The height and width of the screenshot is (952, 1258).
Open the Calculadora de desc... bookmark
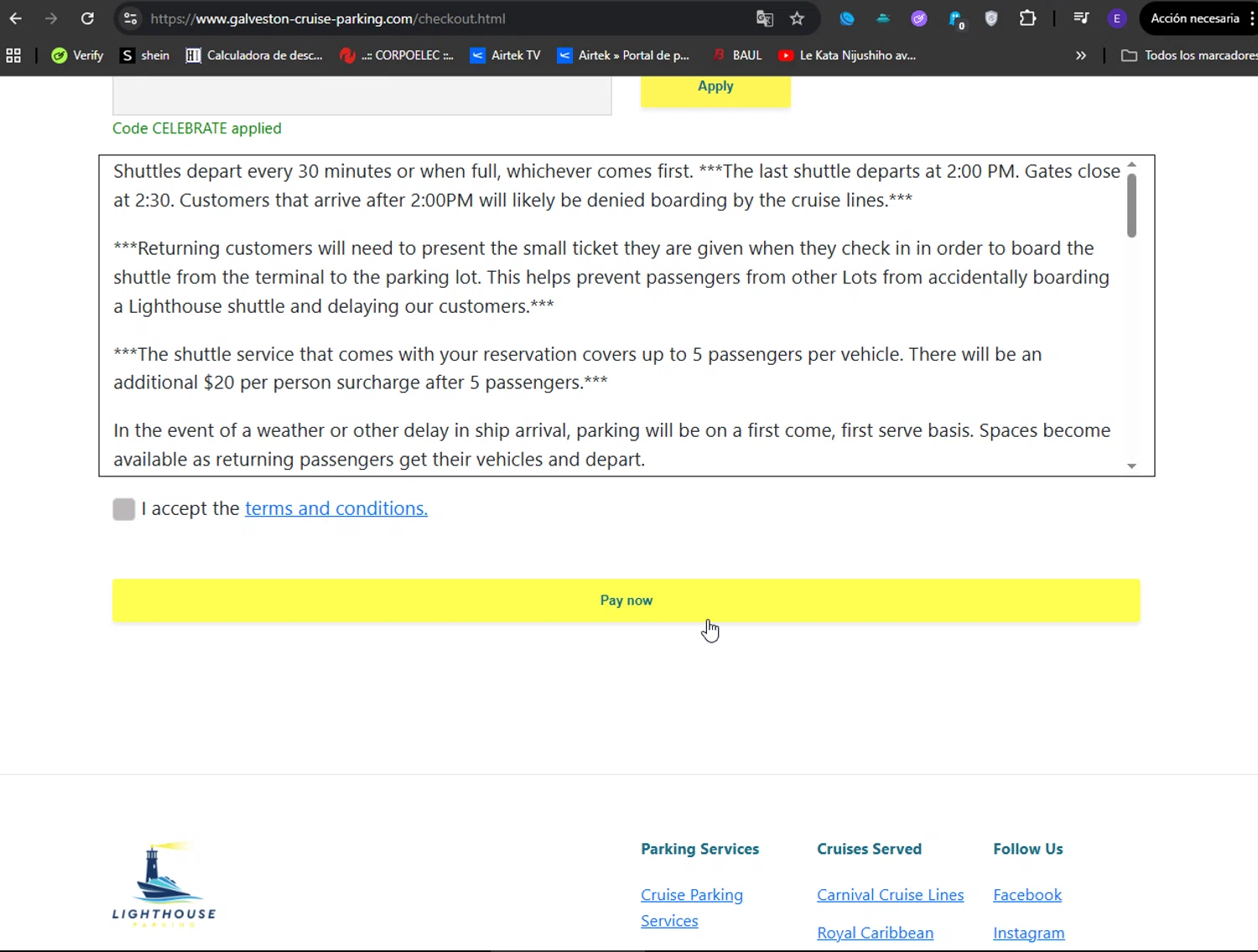tap(254, 55)
